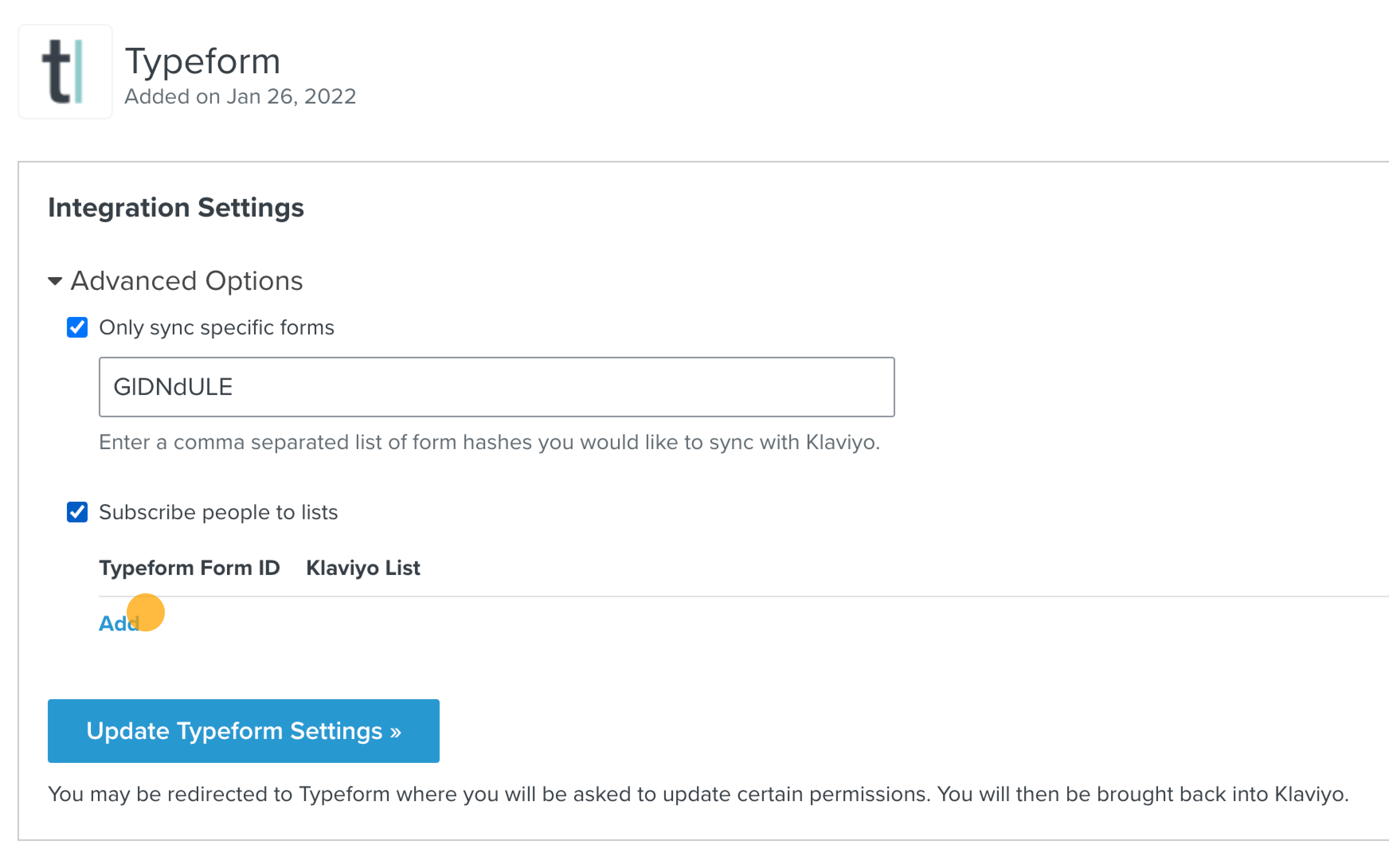This screenshot has height=868, width=1389.
Task: Click the Only sync specific forms label
Action: 216,328
